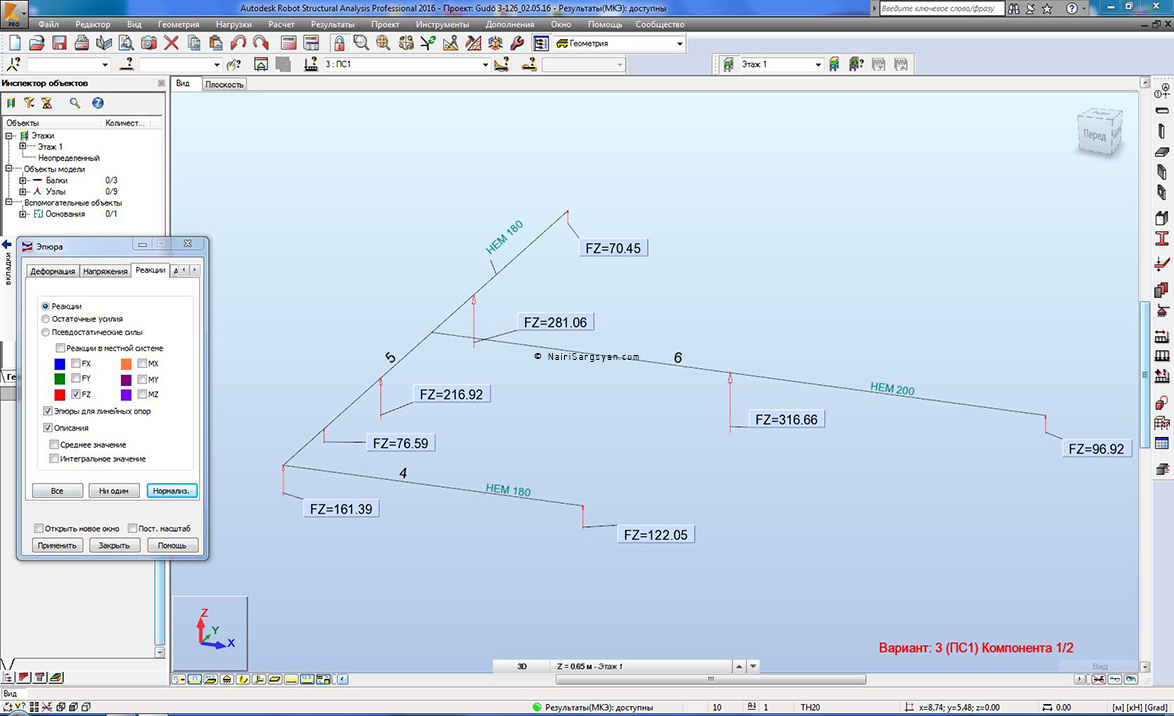Select the Реакции radio button

(46, 306)
